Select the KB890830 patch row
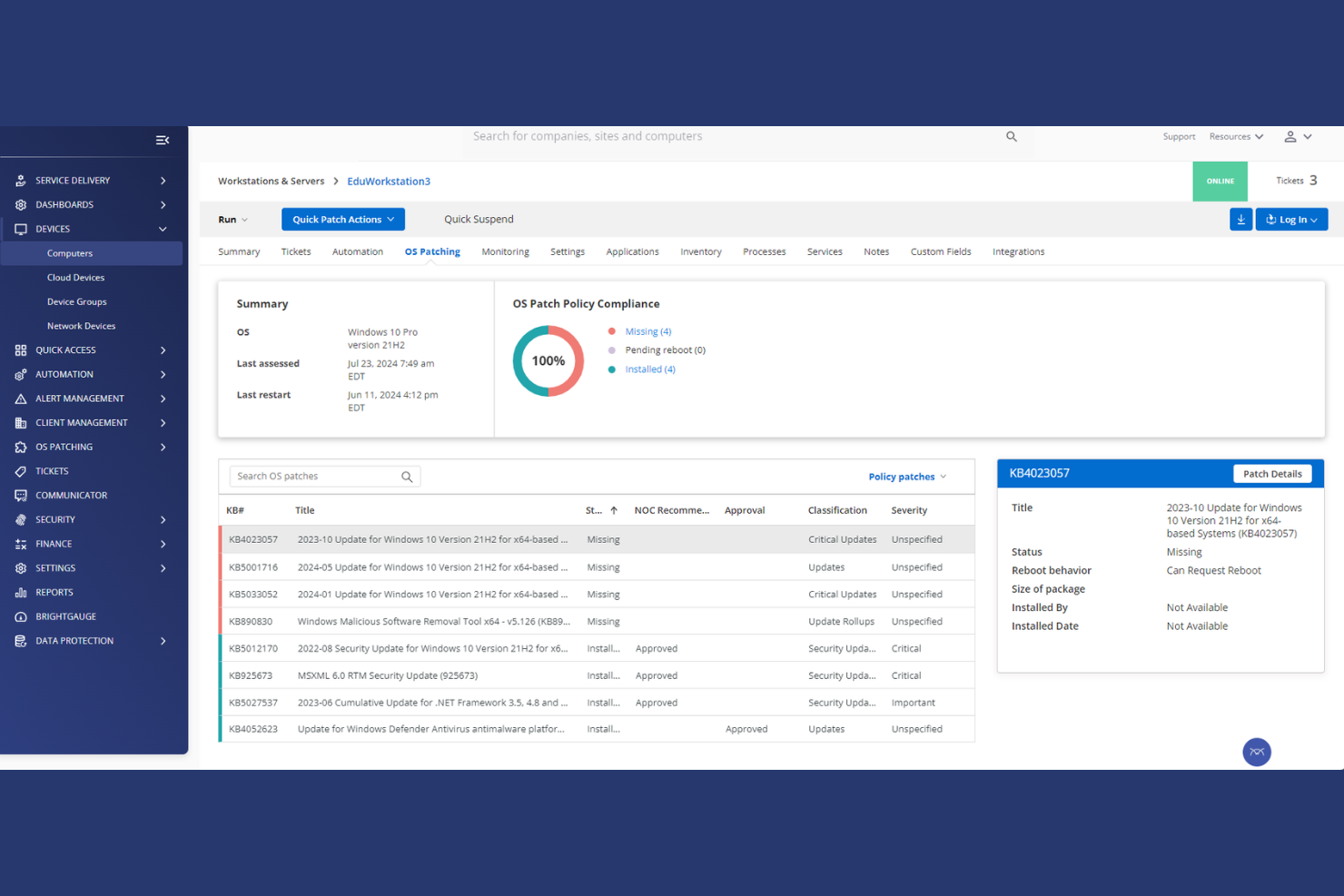Viewport: 1344px width, 896px height. coord(597,622)
